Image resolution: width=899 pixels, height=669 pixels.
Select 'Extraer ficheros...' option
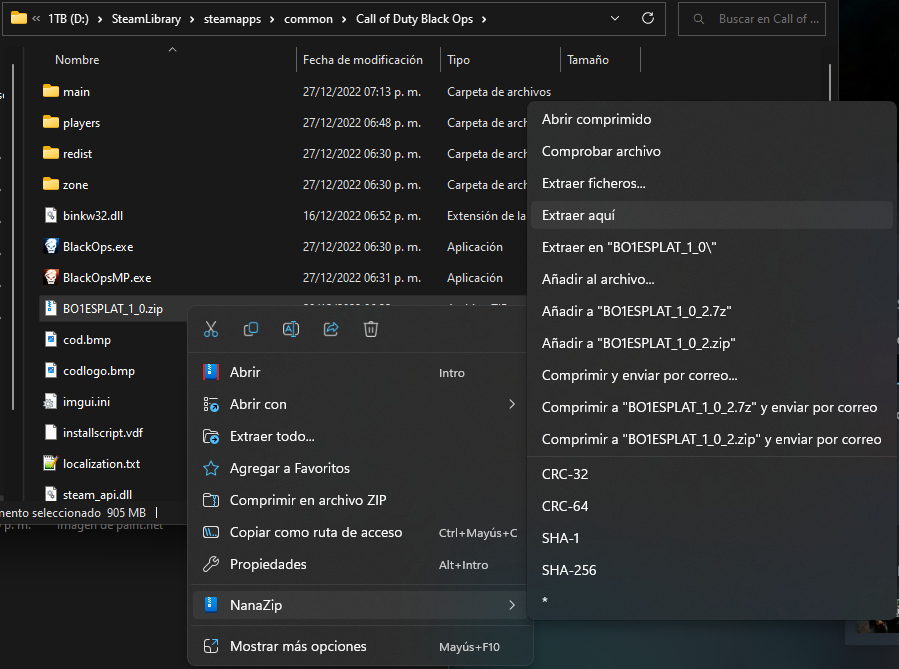(x=593, y=183)
